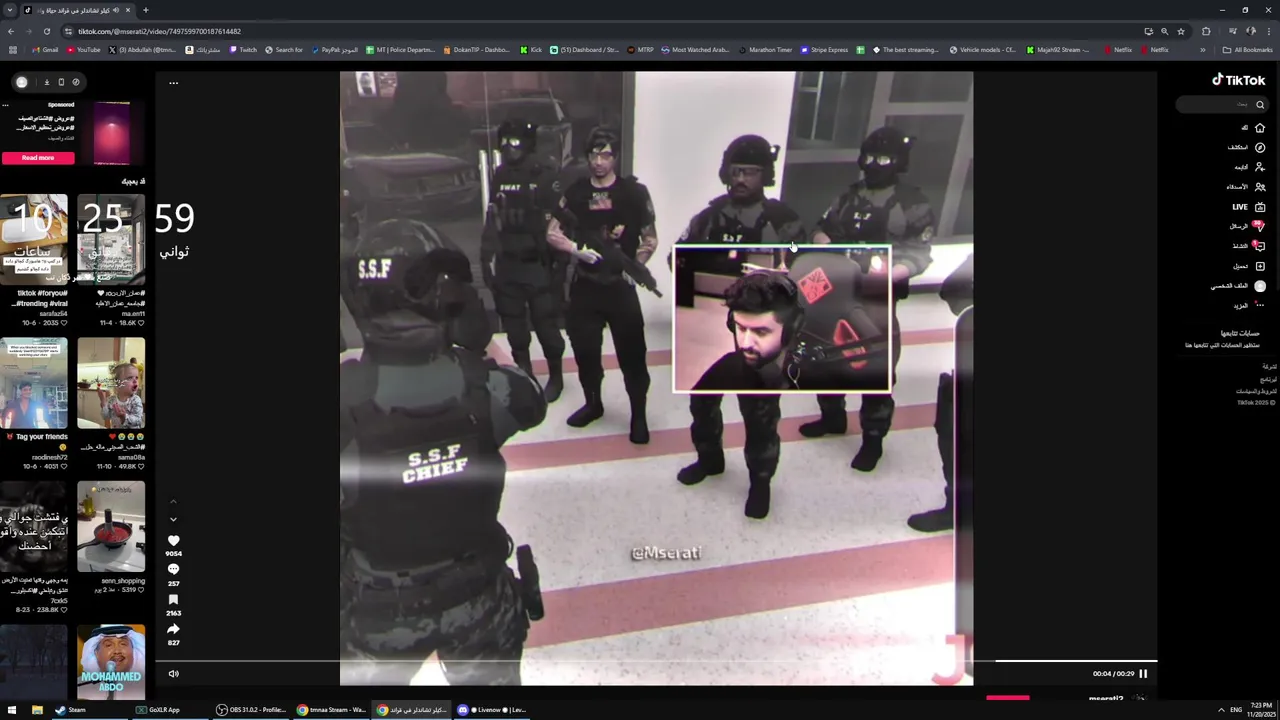Go to next video with down chevron
Image resolution: width=1280 pixels, height=720 pixels.
(173, 519)
